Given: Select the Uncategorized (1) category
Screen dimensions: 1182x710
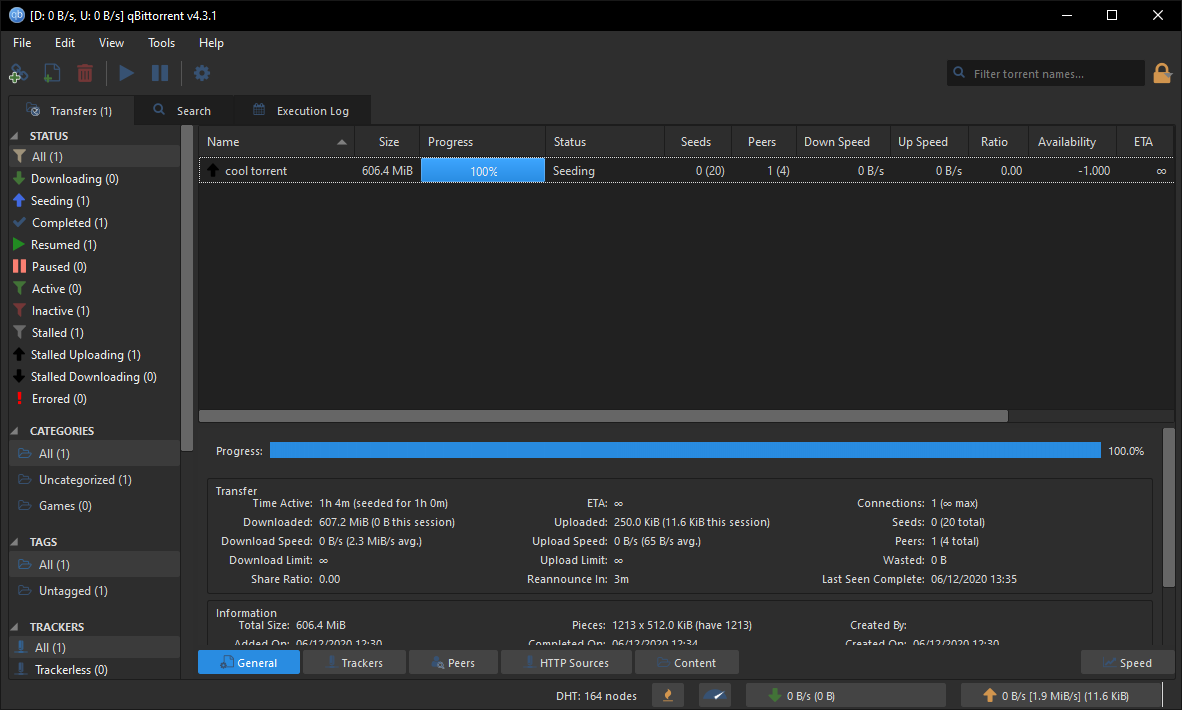Looking at the screenshot, I should pyautogui.click(x=95, y=479).
